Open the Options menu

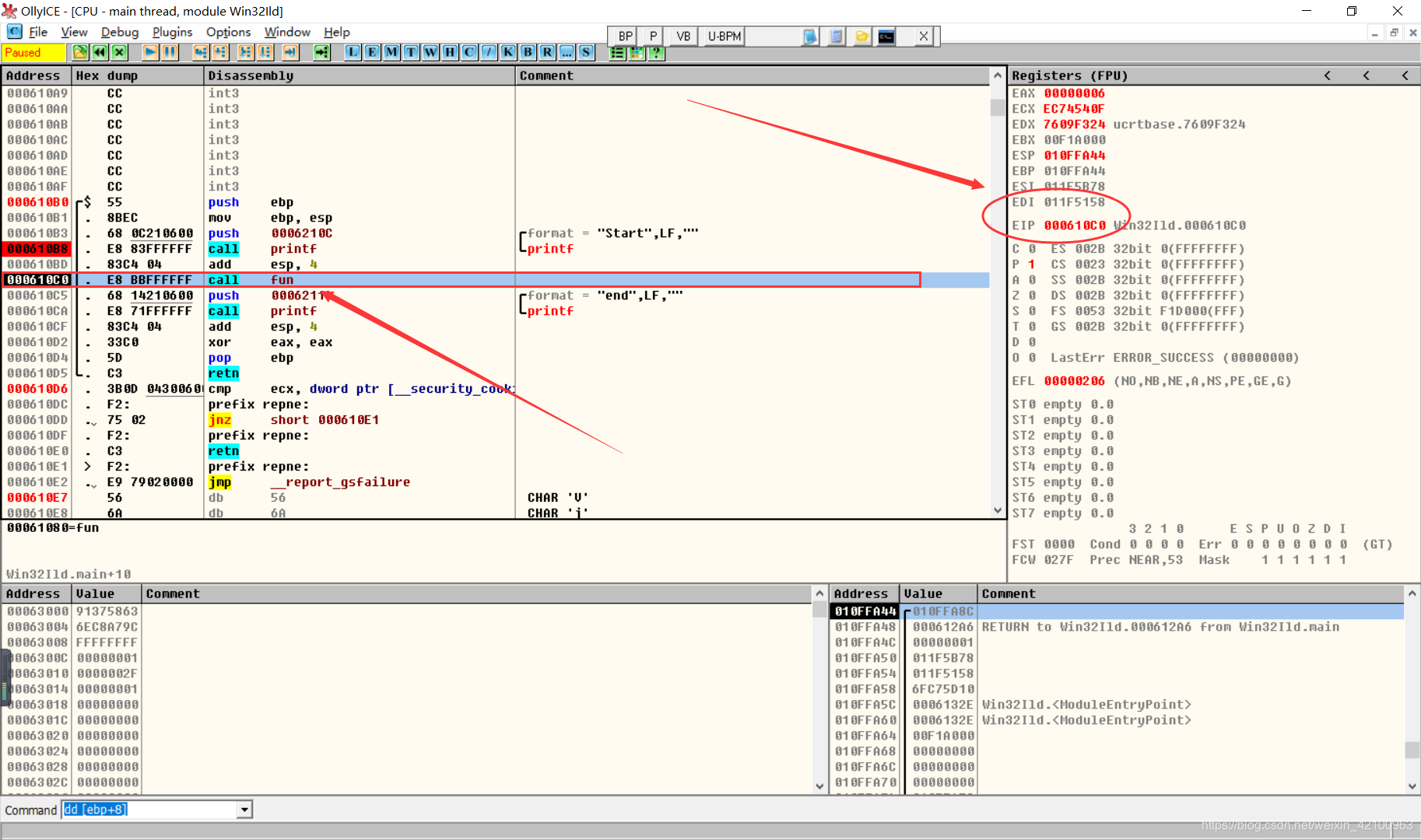click(x=228, y=32)
